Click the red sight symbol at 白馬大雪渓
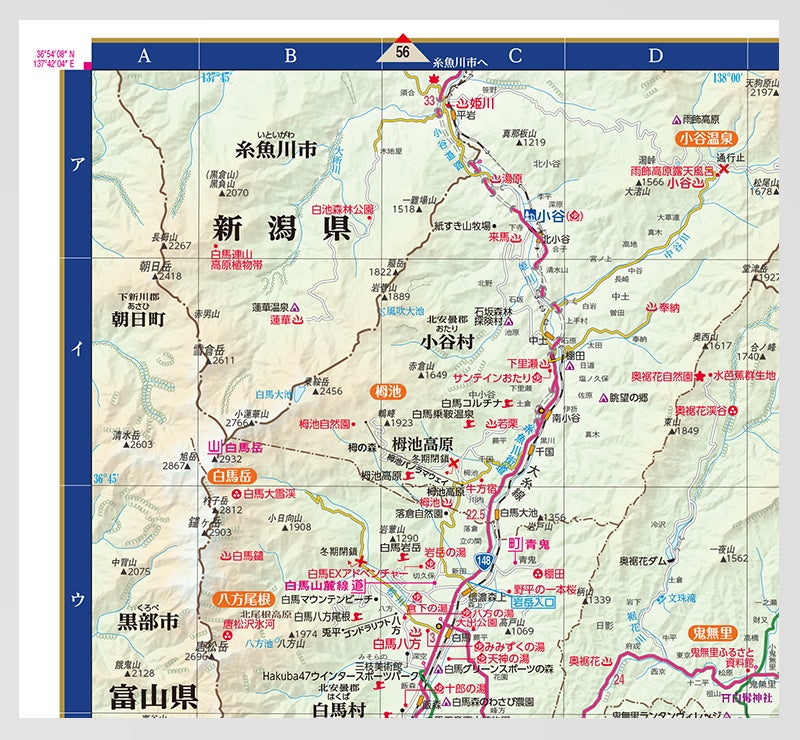This screenshot has height=740, width=800. coord(236,494)
